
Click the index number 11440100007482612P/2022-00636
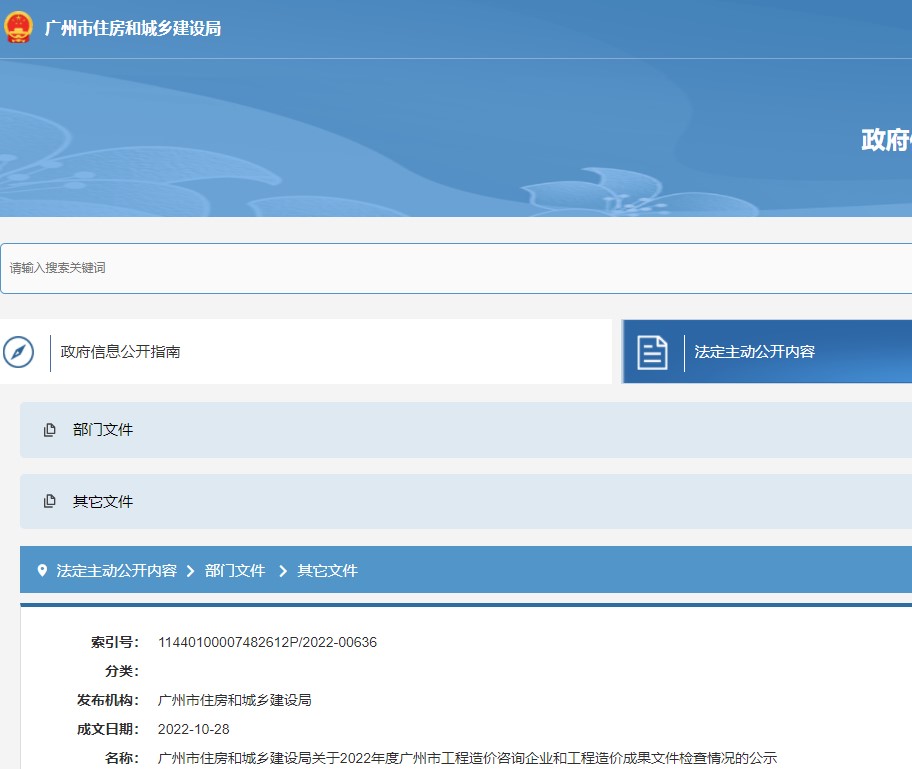[267, 642]
